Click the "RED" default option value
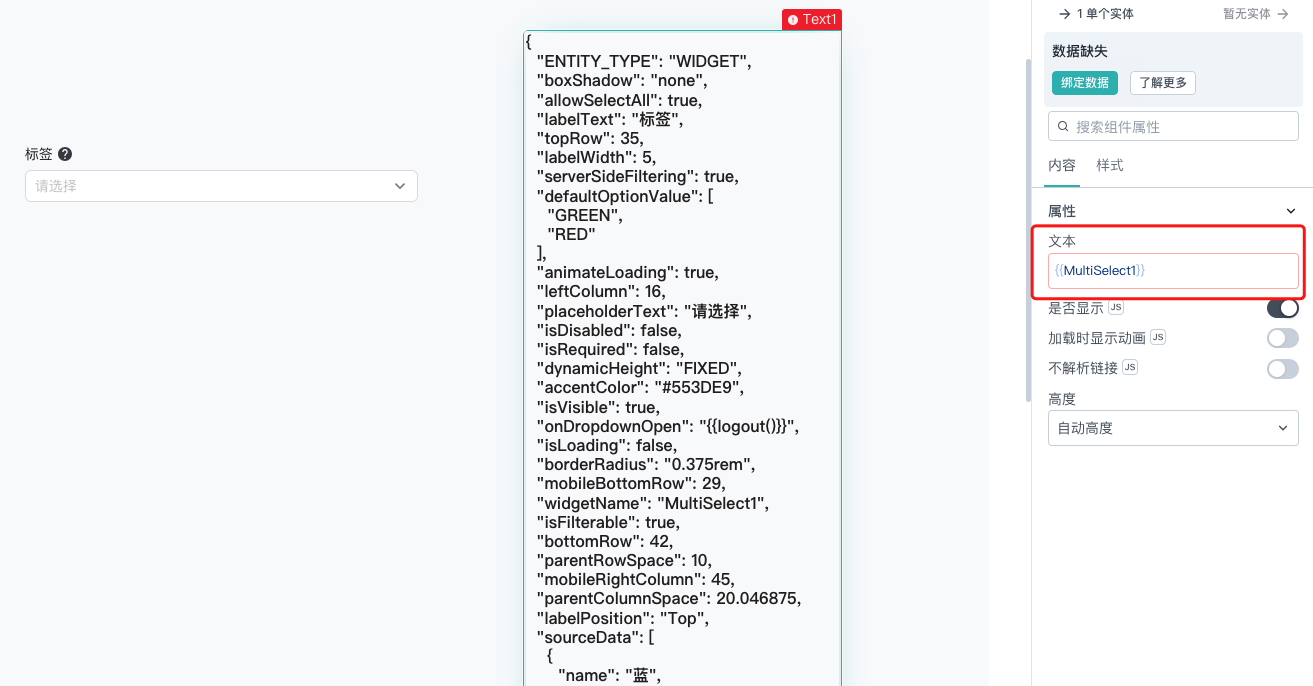1313x686 pixels. click(571, 234)
